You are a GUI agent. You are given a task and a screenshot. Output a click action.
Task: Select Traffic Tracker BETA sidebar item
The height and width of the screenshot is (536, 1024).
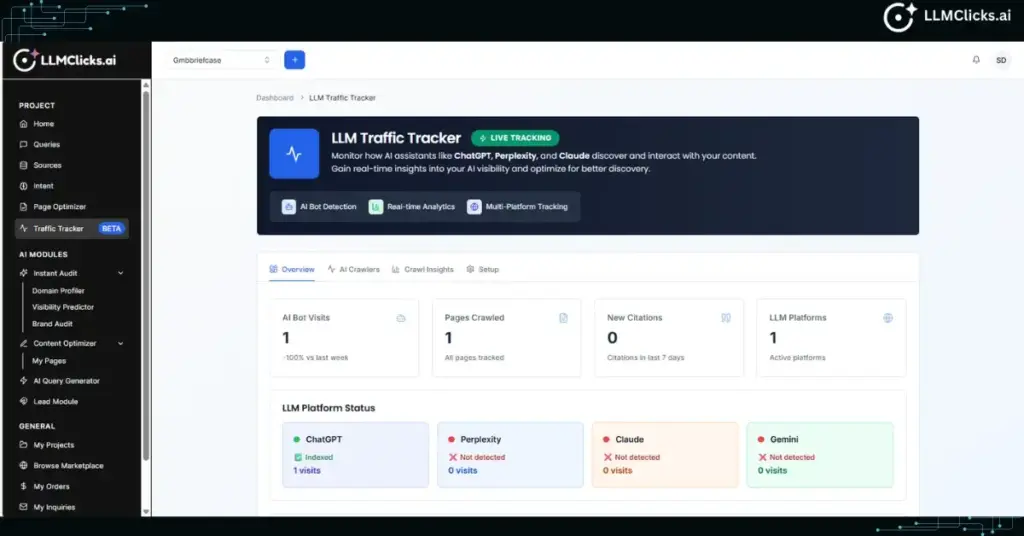[72, 229]
